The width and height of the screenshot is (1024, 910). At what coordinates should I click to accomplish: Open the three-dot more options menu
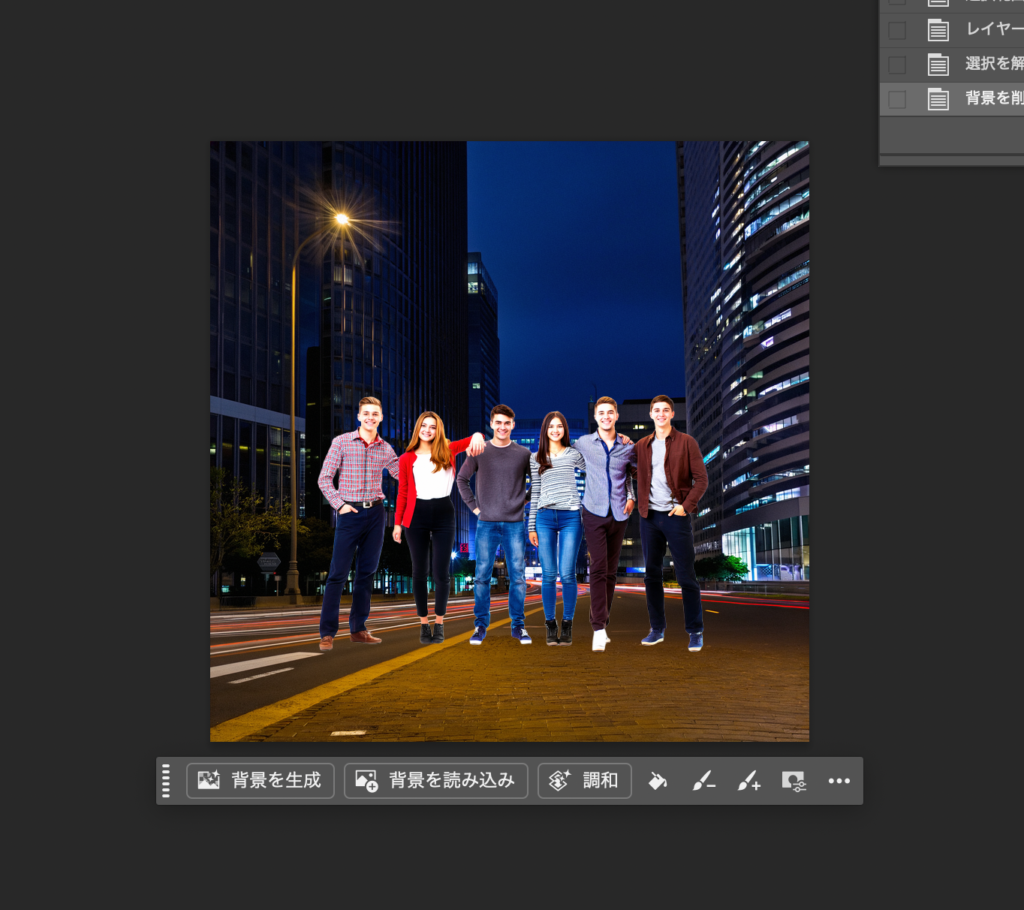pos(839,781)
